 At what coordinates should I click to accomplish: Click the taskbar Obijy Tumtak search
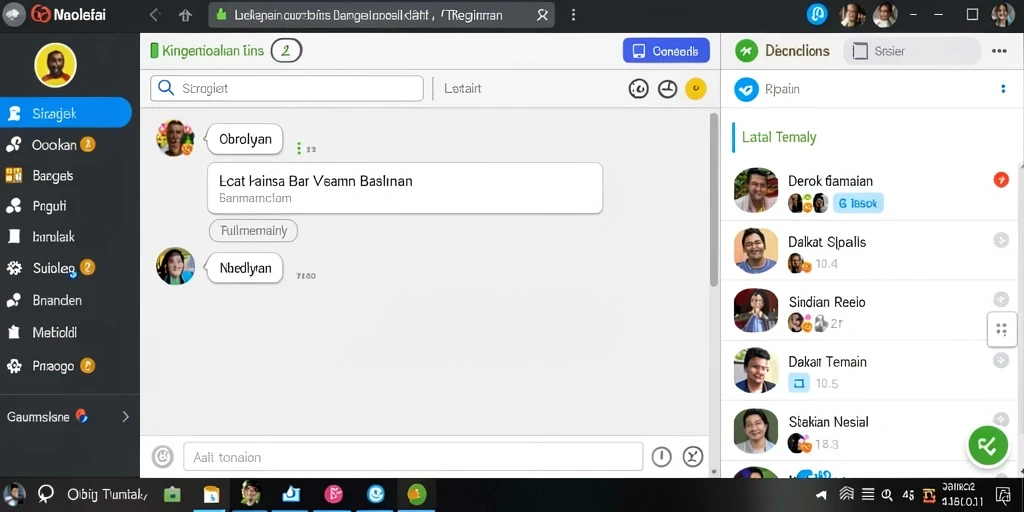pos(91,494)
